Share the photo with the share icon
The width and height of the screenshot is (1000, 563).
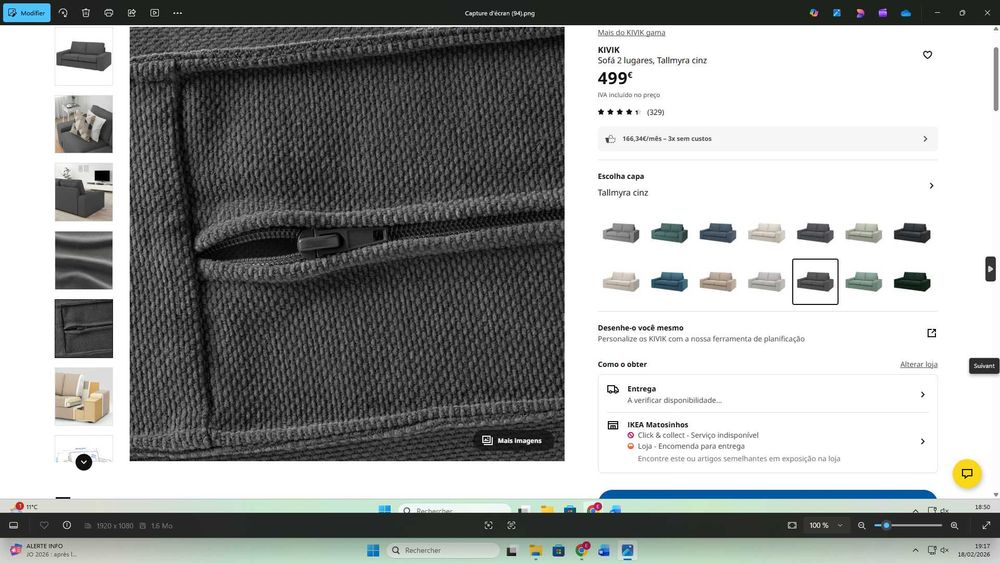(131, 13)
